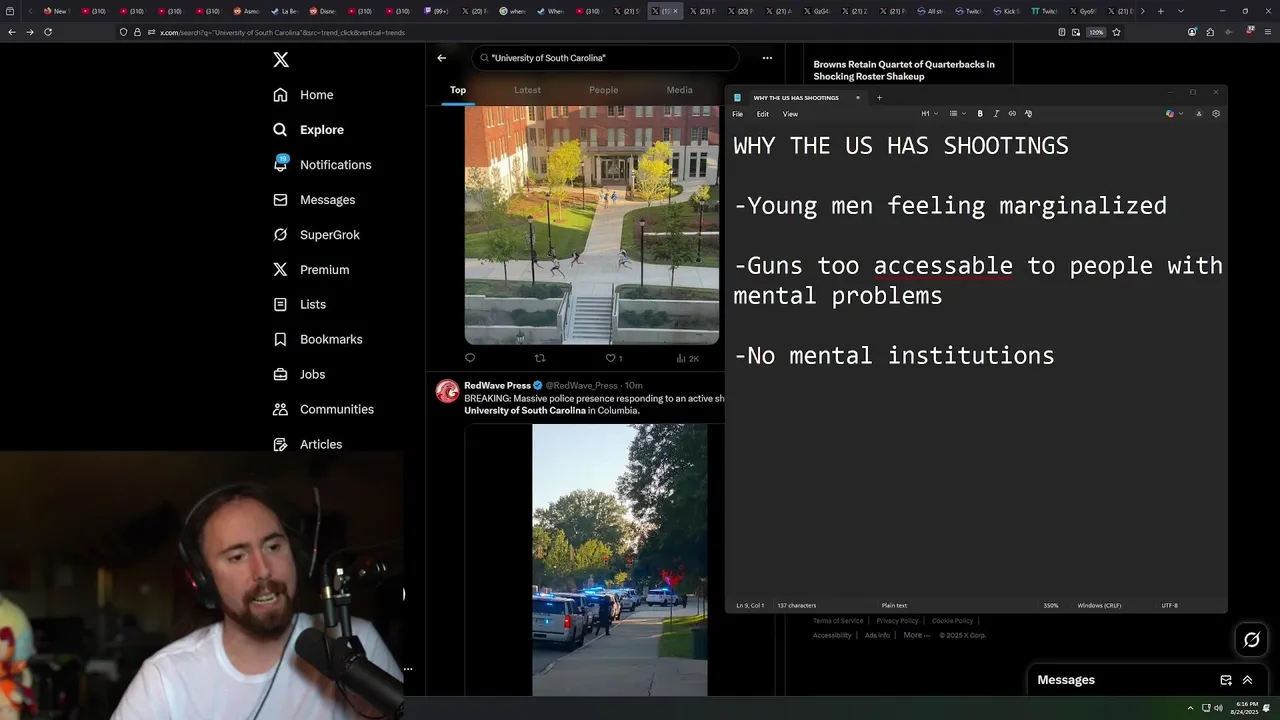The width and height of the screenshot is (1280, 720).
Task: Open Jobs in the X sidebar
Action: 299,374
